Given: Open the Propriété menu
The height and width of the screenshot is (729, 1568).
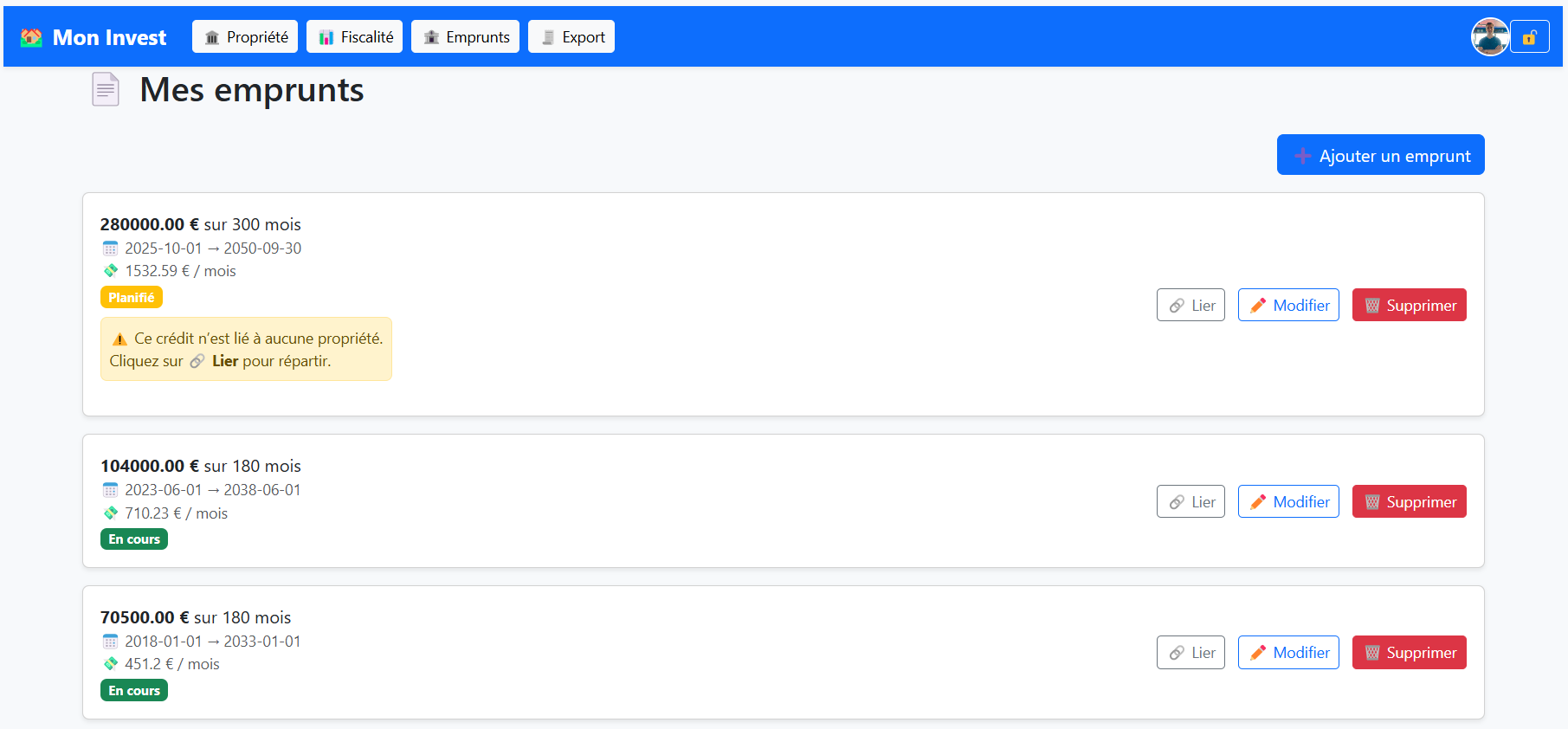Looking at the screenshot, I should [245, 37].
